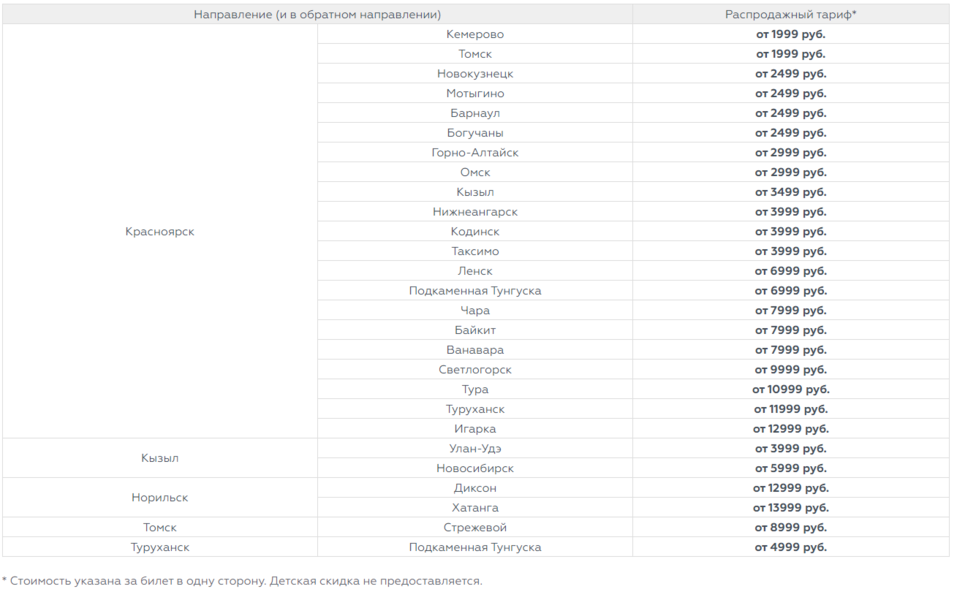Select the Стрежевой destination cell
Viewport: 957px width, 589px height.
(475, 527)
